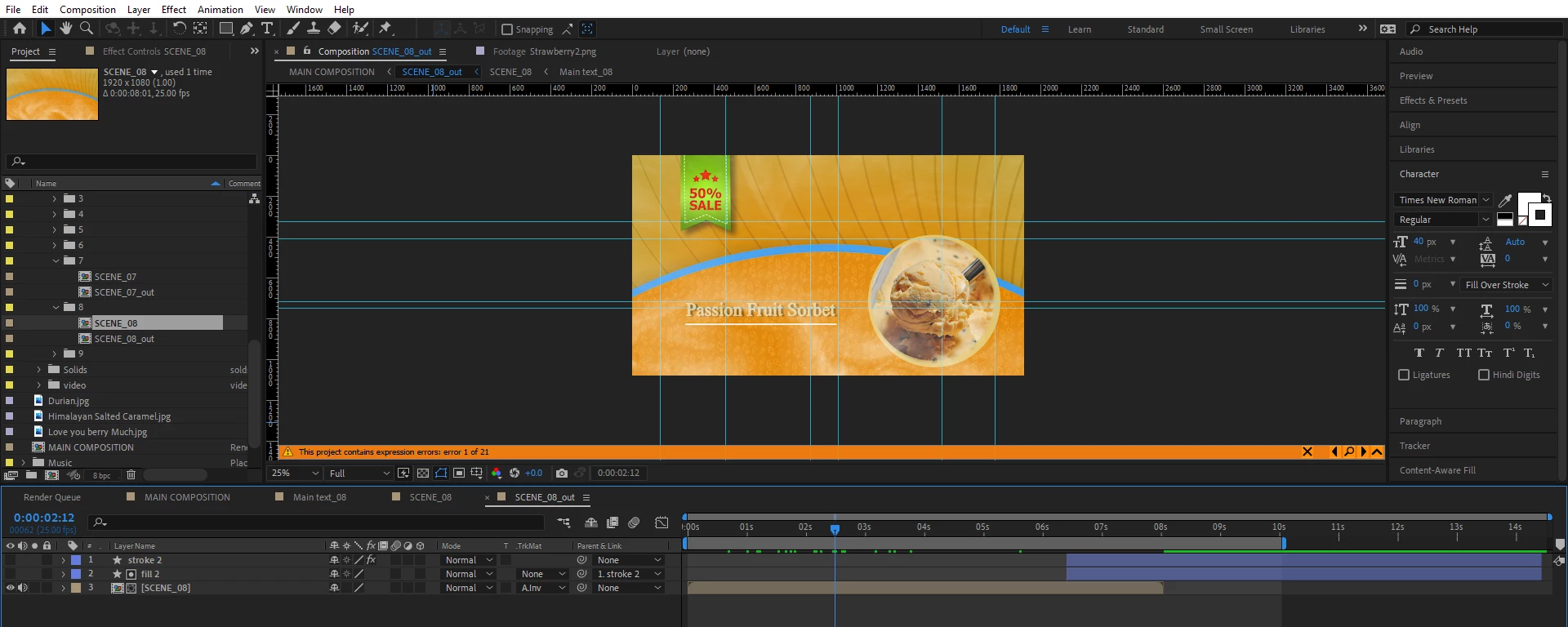Select the Eraser tool
The width and height of the screenshot is (1568, 627).
click(334, 29)
